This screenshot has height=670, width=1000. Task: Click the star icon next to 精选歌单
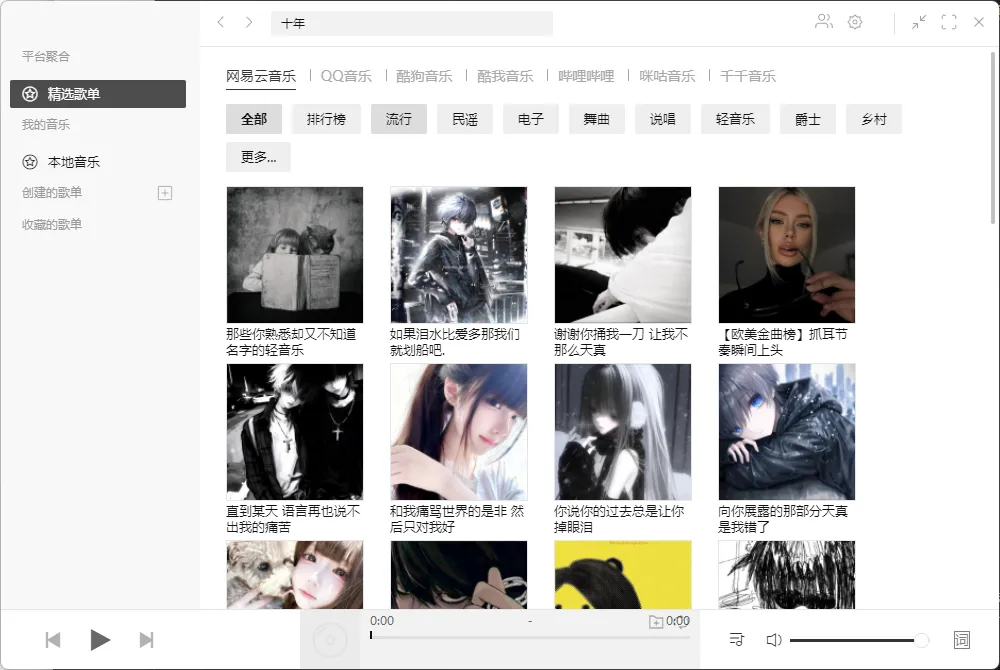pyautogui.click(x=30, y=94)
